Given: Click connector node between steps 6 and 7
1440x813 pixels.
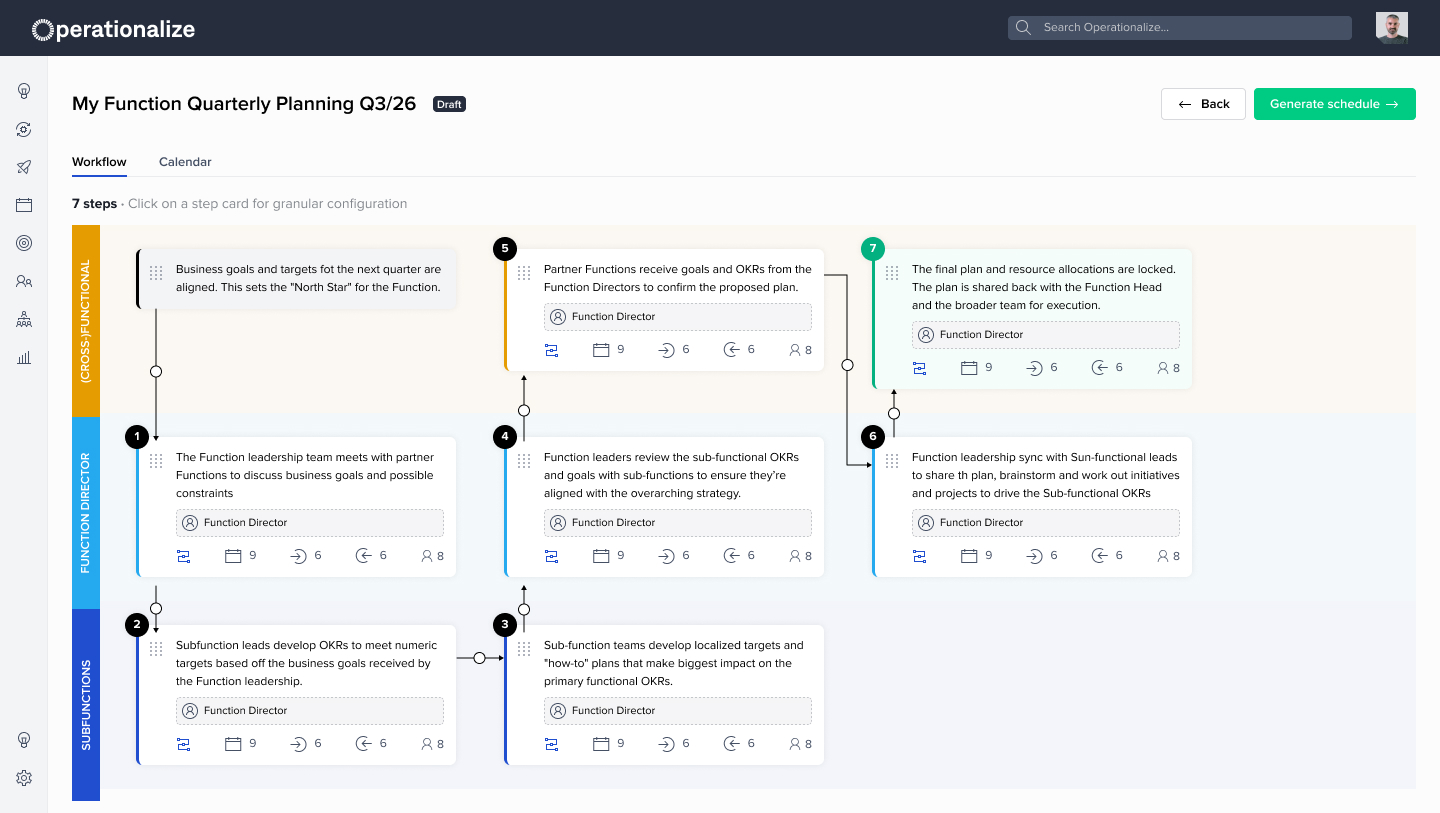Looking at the screenshot, I should (894, 413).
